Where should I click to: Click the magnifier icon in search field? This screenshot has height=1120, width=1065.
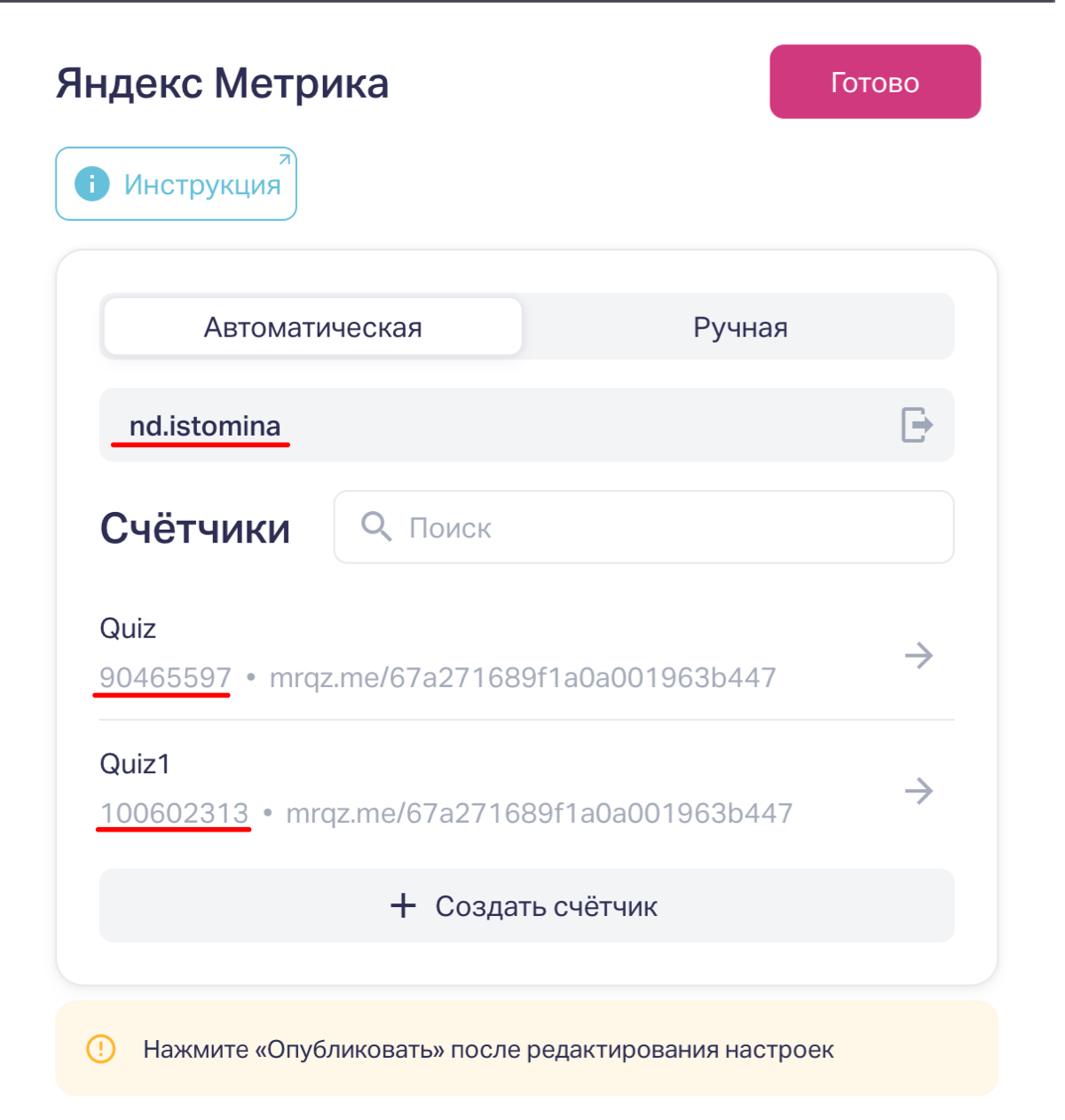376,526
